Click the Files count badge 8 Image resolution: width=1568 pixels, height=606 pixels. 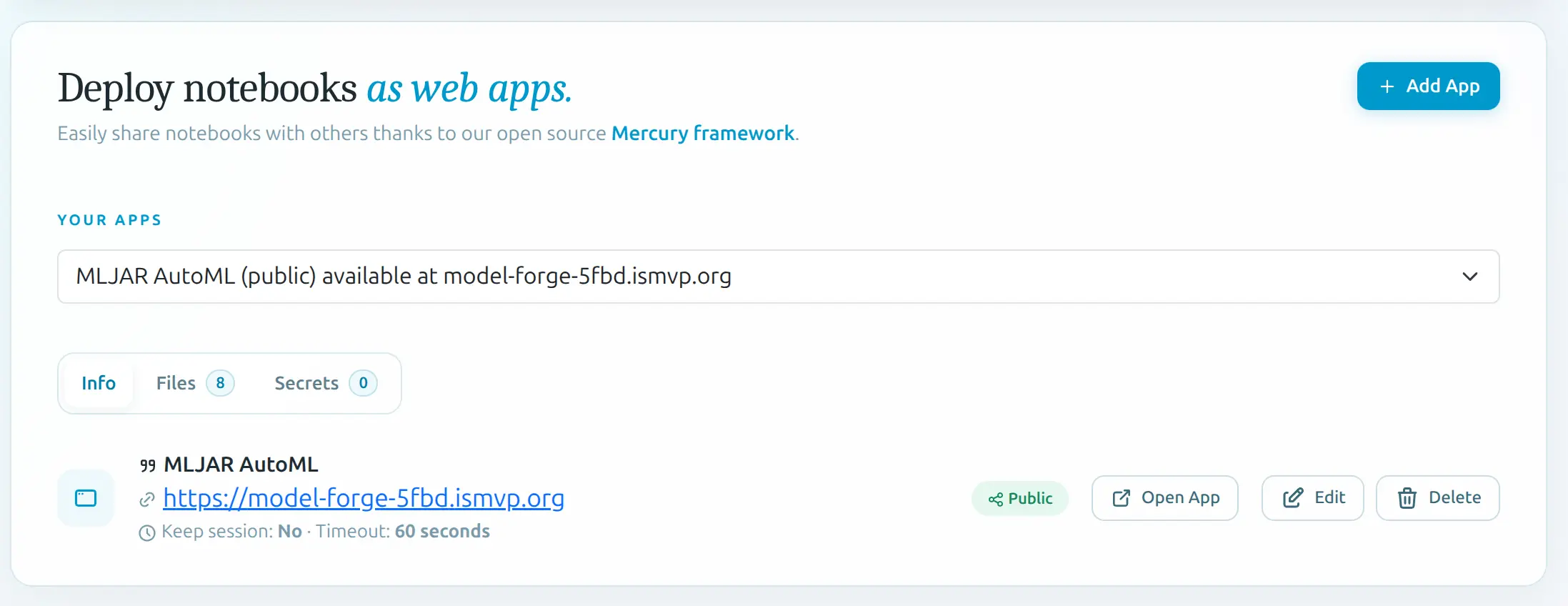[220, 383]
